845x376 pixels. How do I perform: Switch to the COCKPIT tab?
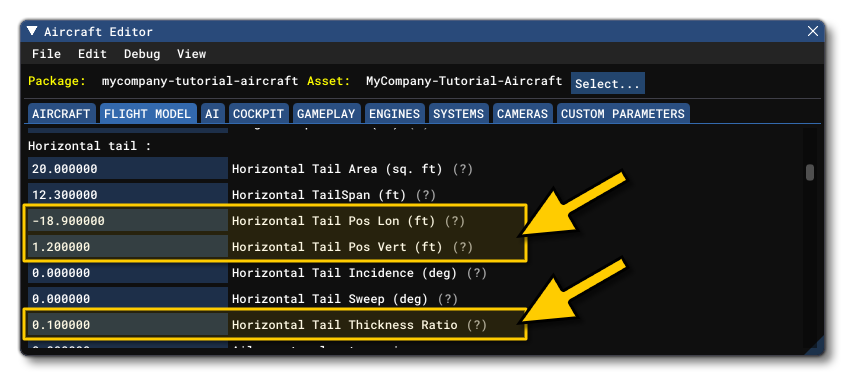pos(258,114)
